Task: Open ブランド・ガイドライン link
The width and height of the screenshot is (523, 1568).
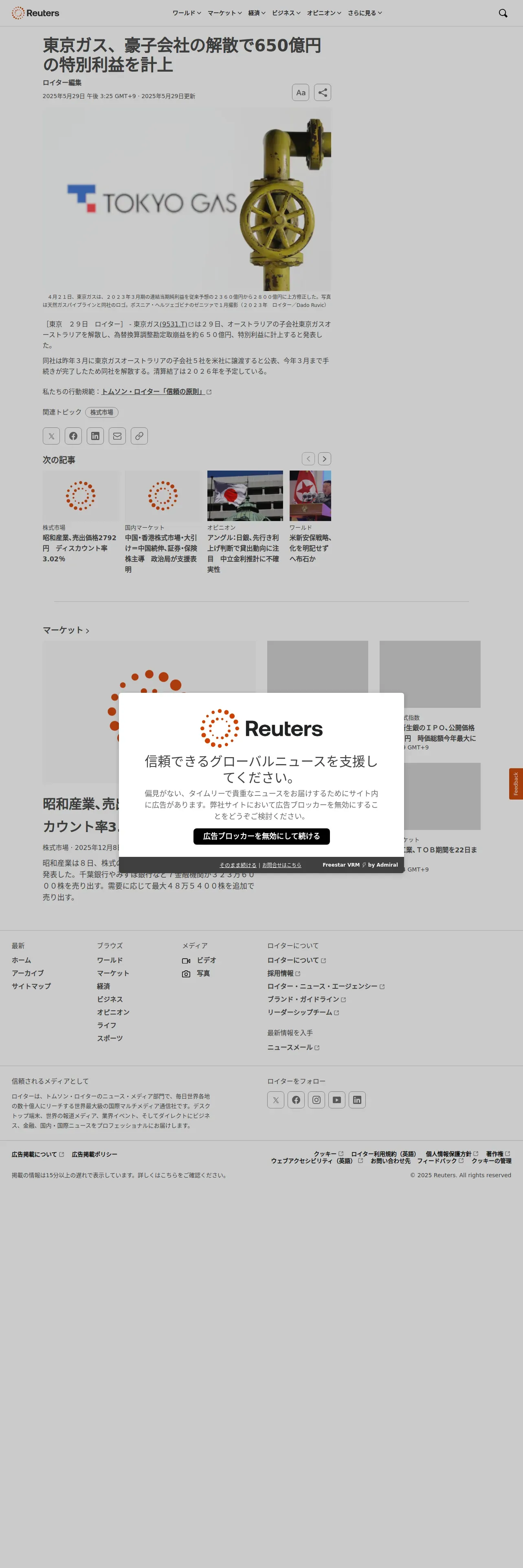Action: coord(307,999)
